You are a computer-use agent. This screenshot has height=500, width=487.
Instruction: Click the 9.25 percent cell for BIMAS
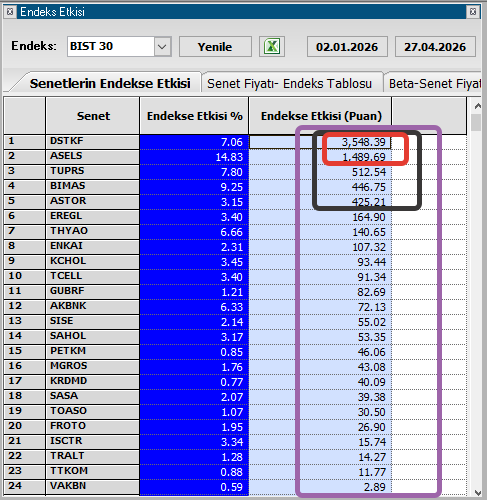[x=194, y=187]
